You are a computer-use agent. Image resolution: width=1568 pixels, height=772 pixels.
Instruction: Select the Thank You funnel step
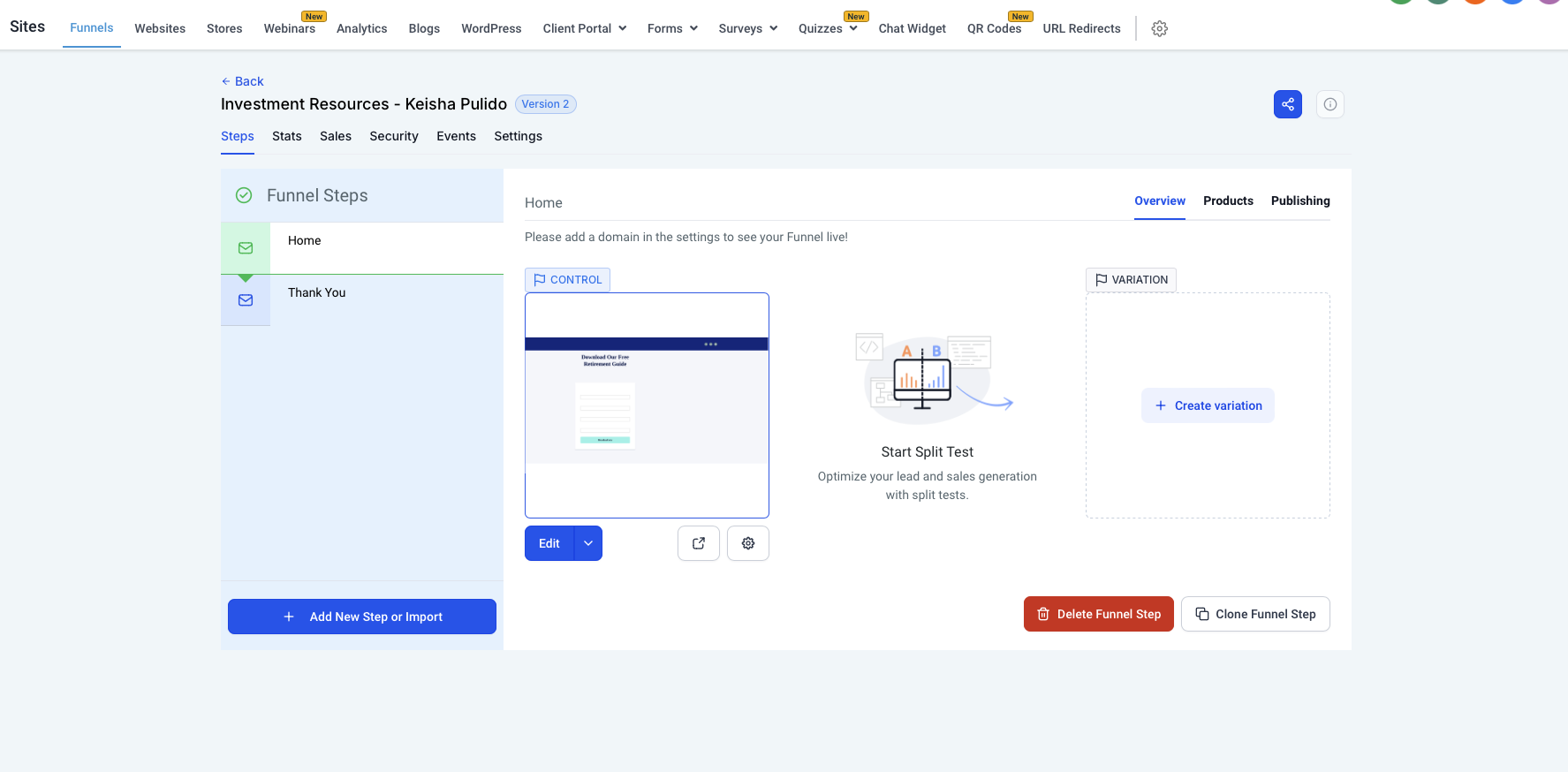click(x=362, y=300)
